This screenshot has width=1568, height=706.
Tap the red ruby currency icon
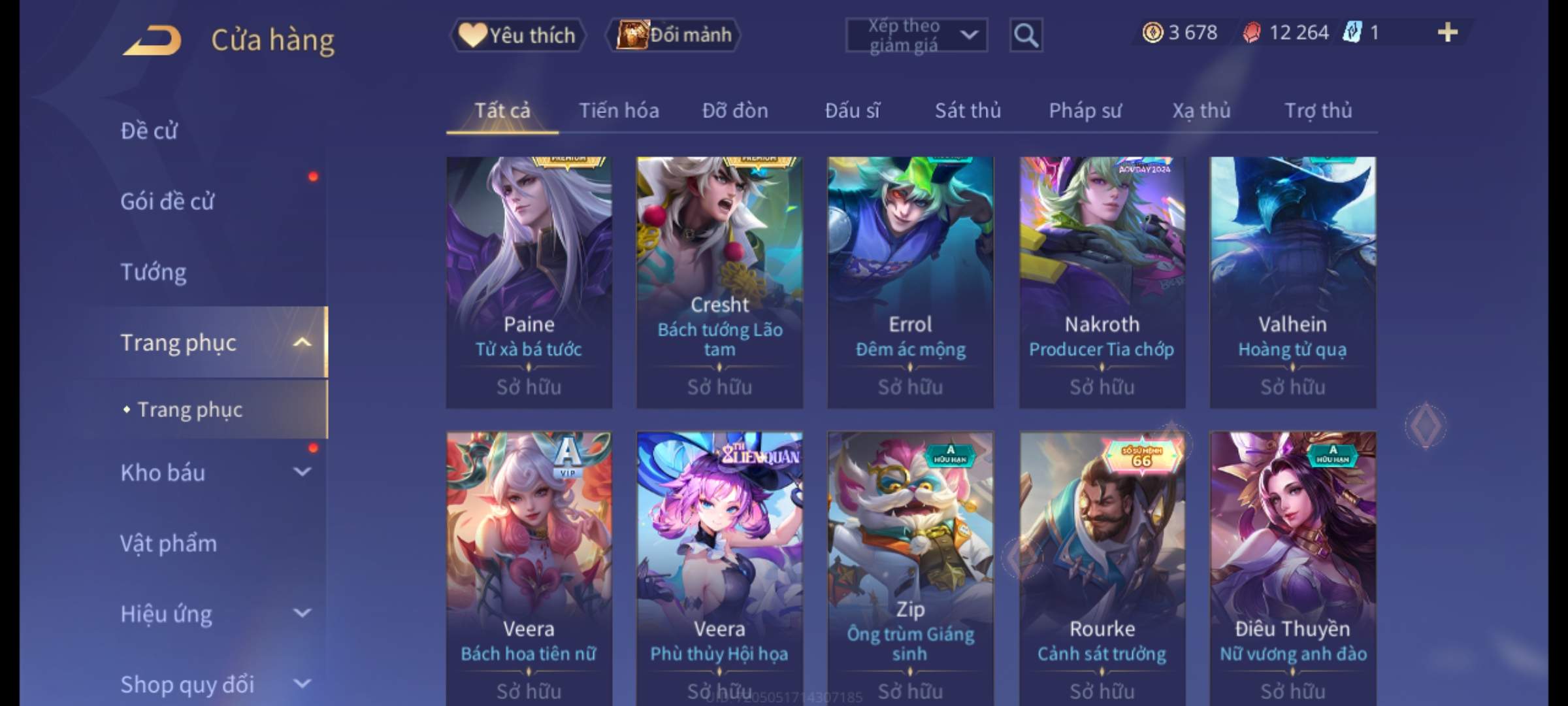coord(1251,33)
